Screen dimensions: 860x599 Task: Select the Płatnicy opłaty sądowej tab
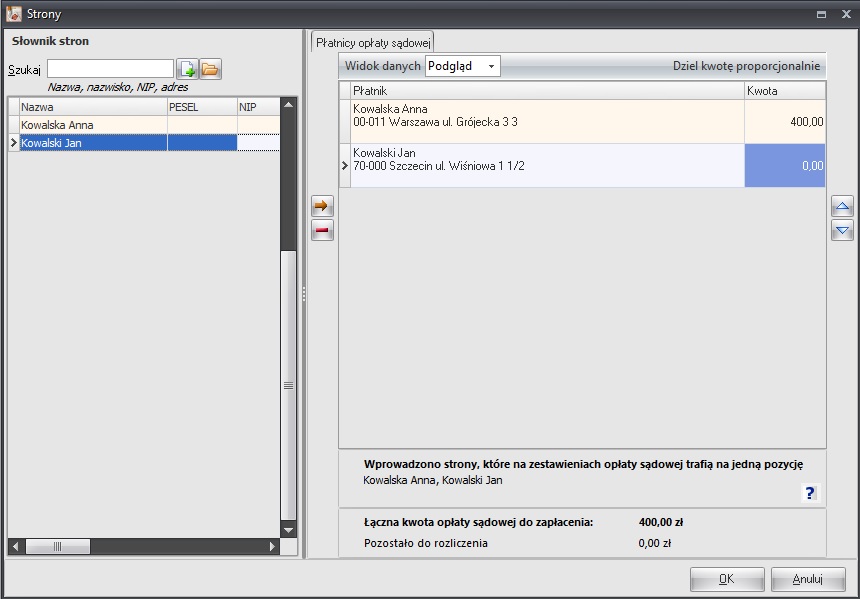pos(373,41)
